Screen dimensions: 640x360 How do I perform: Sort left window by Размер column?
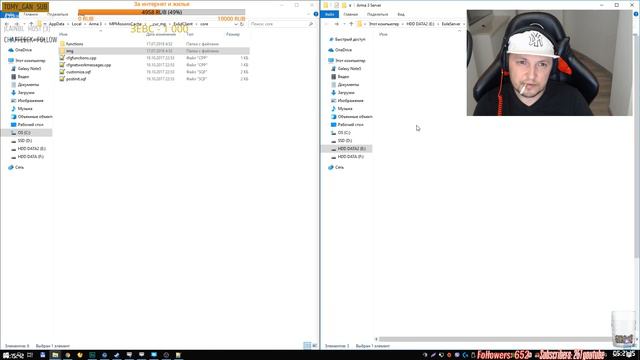click(x=233, y=34)
